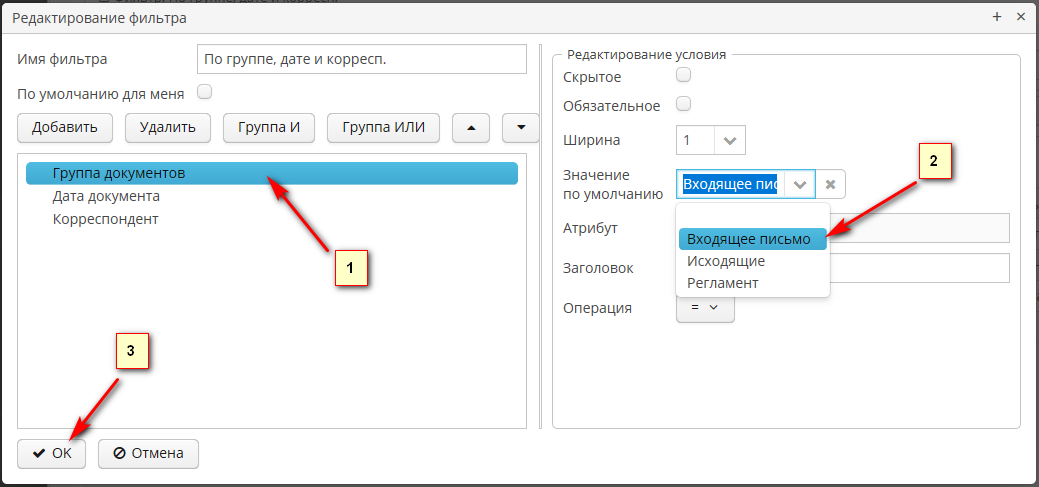
Task: Open the "Операция" dropdown
Action: [x=706, y=308]
